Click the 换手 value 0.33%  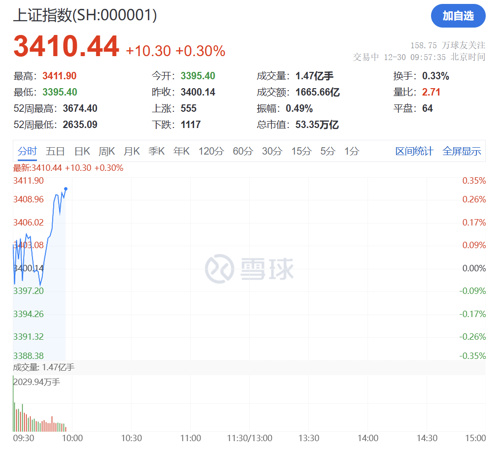435,76
